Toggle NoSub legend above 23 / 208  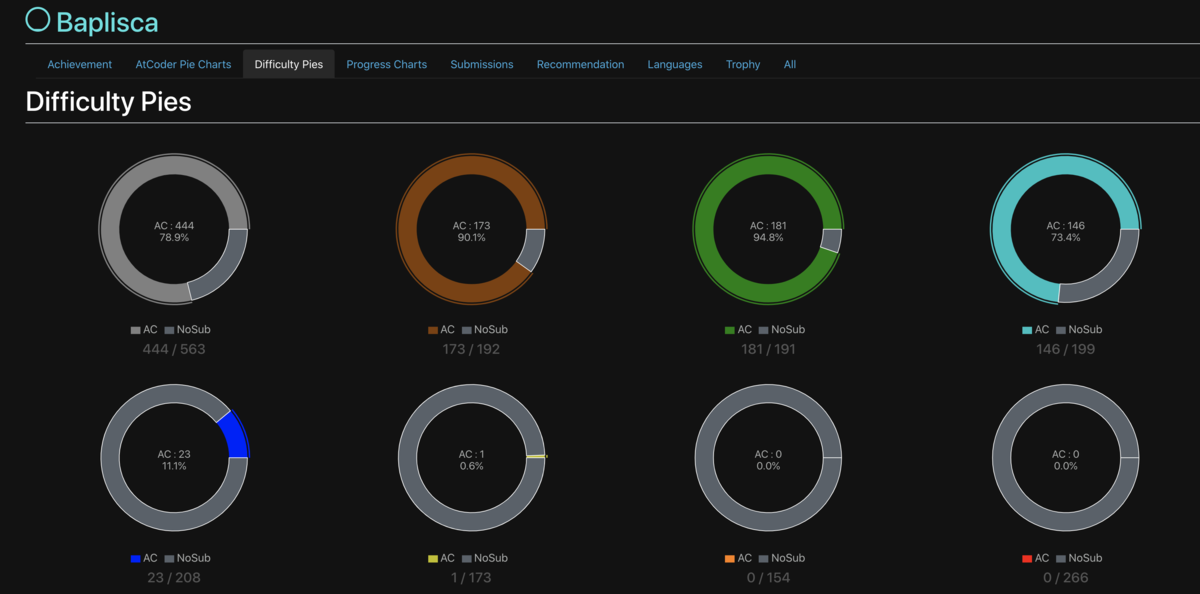(x=188, y=558)
